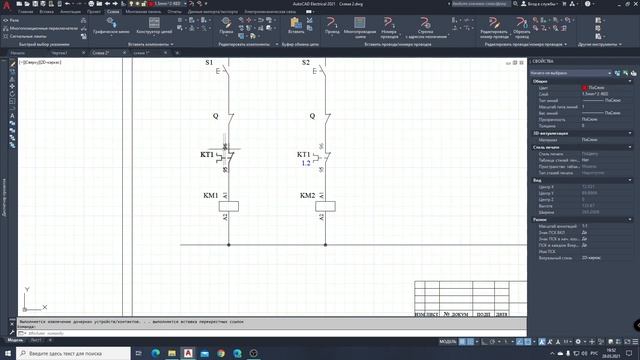The image size is (640, 360).
Task: Open the Главная ribbon tab
Action: 25,11
